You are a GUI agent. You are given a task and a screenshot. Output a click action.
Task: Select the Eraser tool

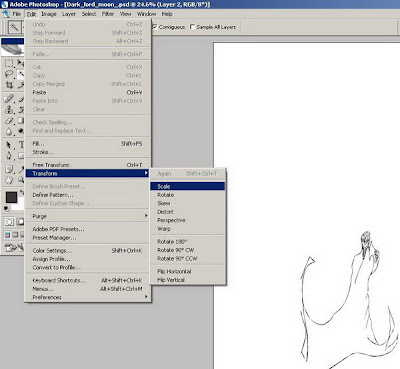tap(9, 120)
